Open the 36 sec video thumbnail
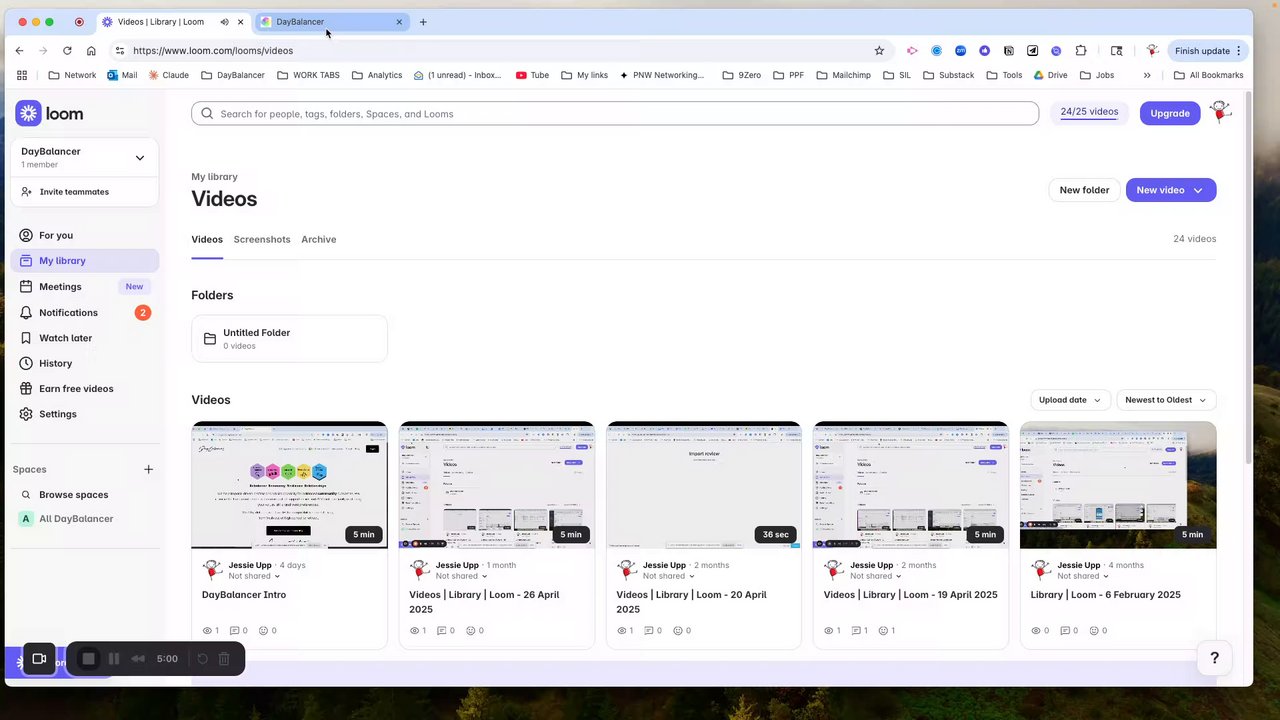1280x720 pixels. click(x=703, y=485)
